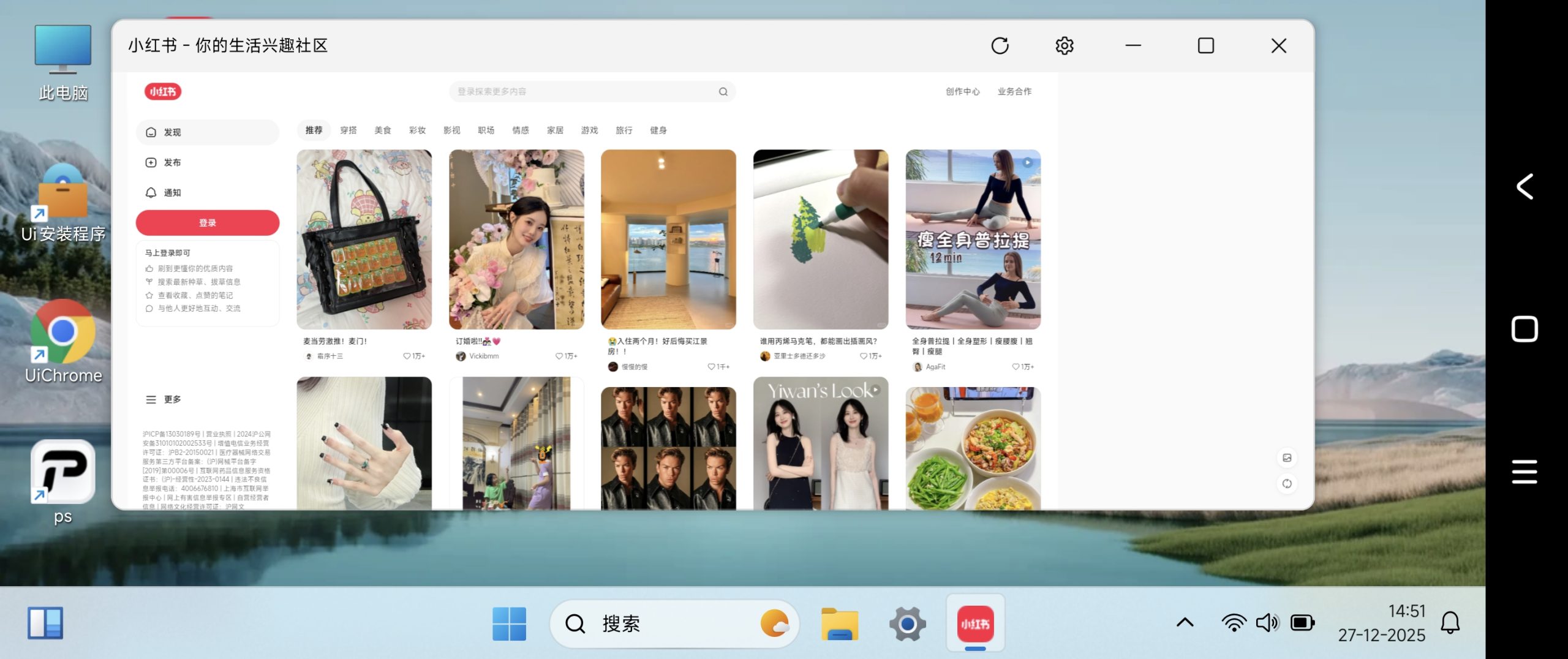Open the settings gear in the title bar

coord(1065,46)
